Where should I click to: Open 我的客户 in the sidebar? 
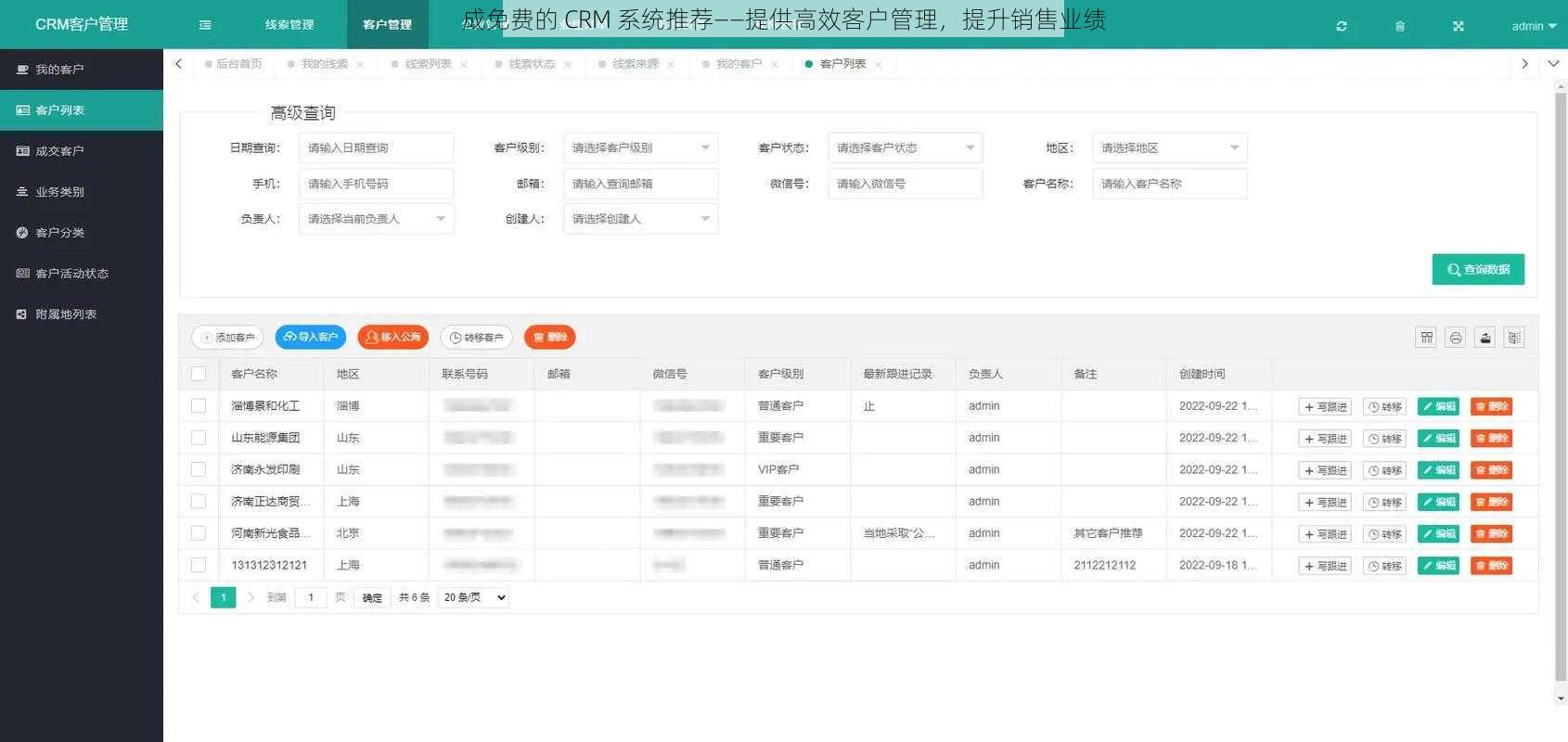(82, 70)
